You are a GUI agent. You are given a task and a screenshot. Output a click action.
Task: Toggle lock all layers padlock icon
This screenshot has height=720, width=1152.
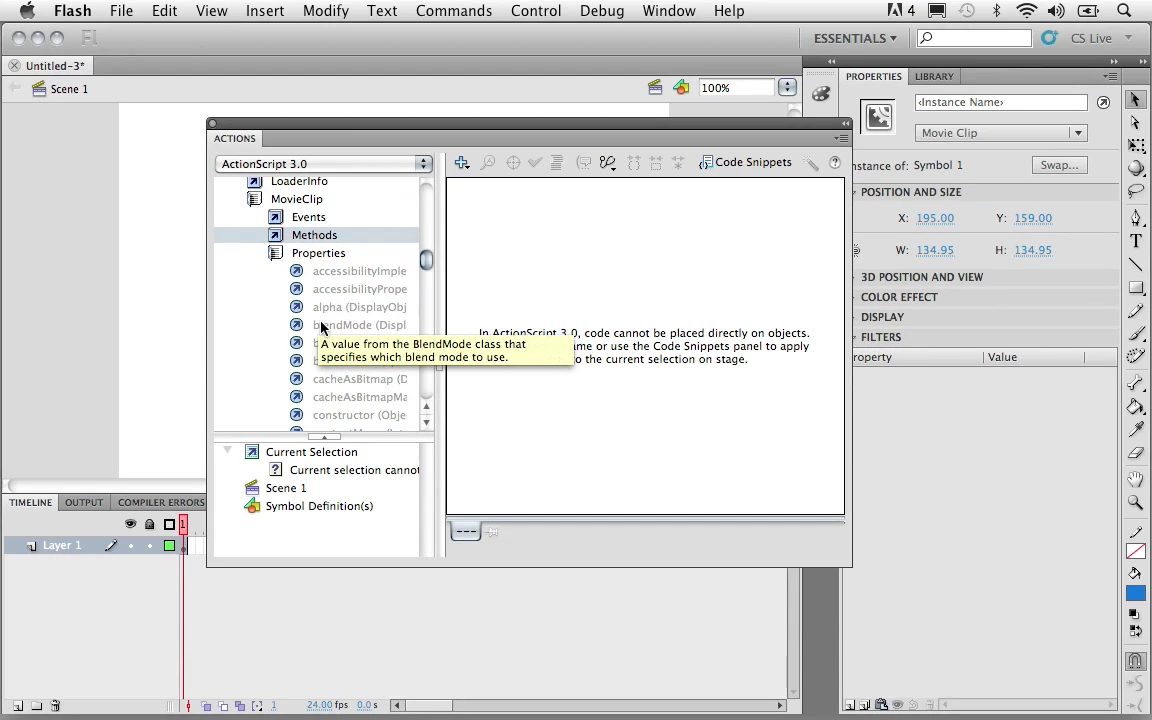(150, 524)
